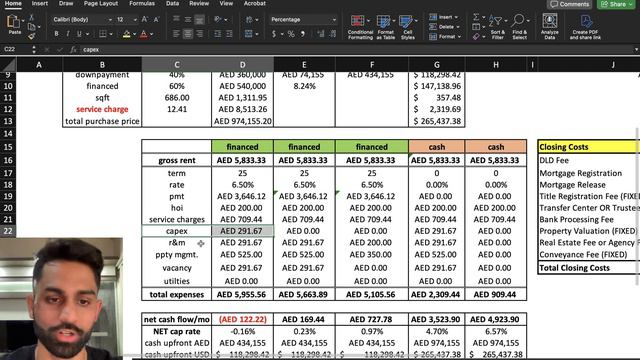Expand the formula bar arrow

coord(636,49)
